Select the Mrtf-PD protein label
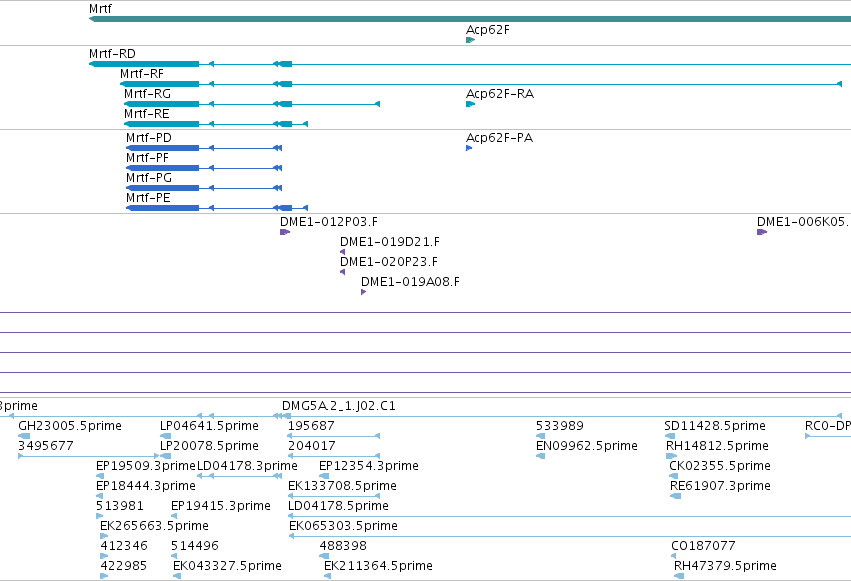Viewport: 851px width, 581px height. [149, 138]
